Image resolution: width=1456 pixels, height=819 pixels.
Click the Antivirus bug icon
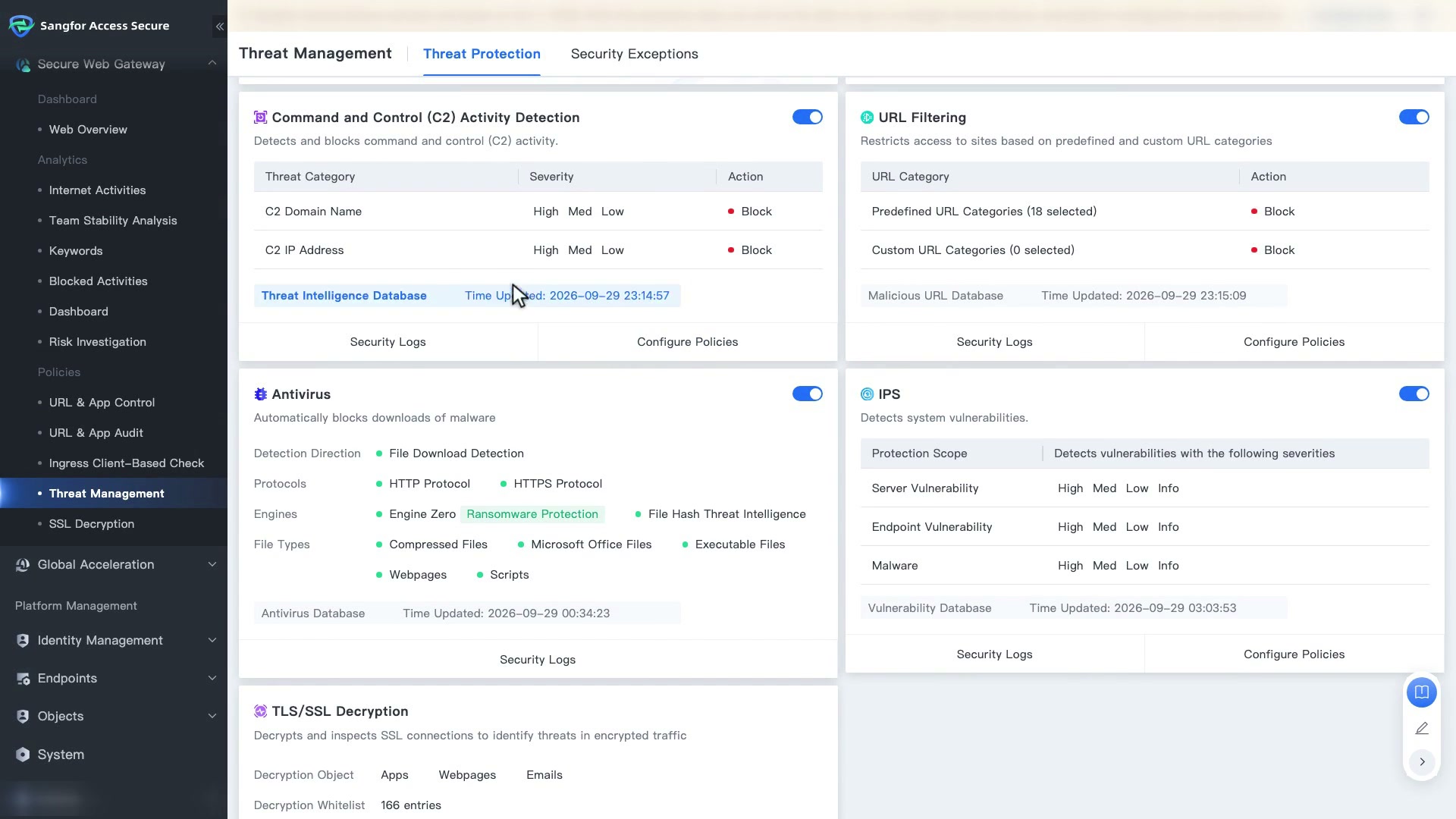[260, 394]
